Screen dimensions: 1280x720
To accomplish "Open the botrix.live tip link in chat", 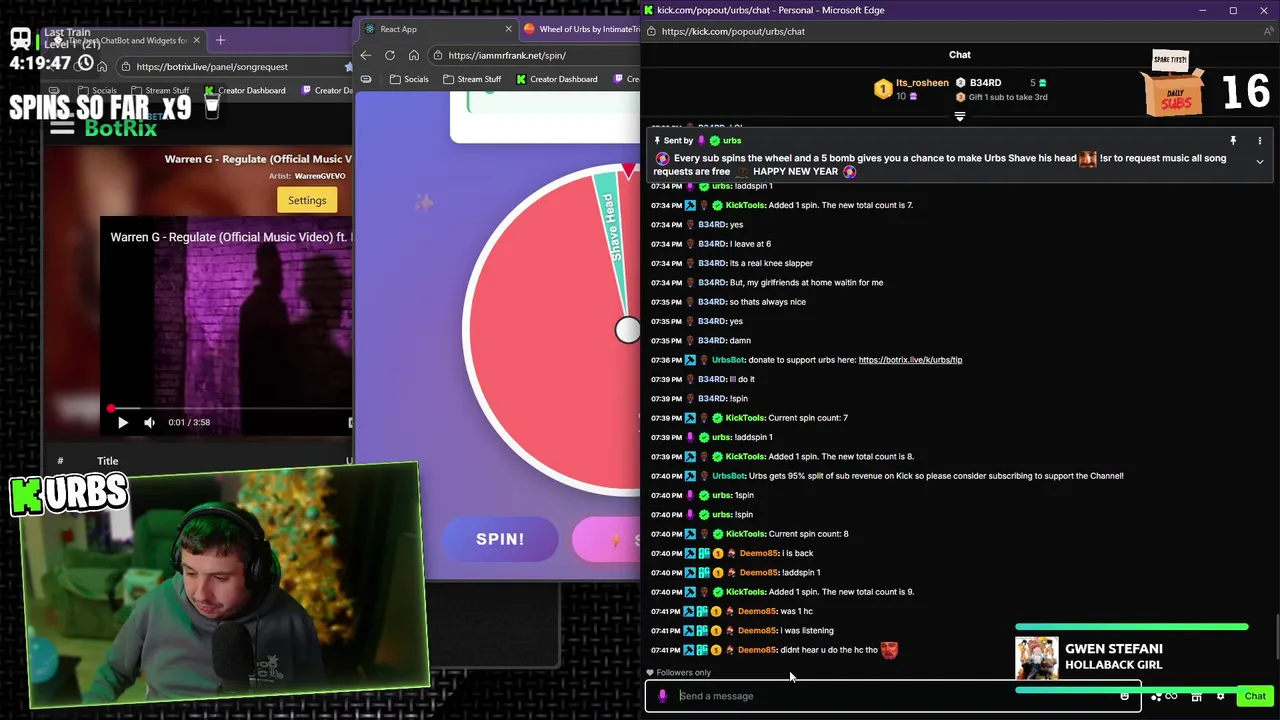I will [x=910, y=360].
